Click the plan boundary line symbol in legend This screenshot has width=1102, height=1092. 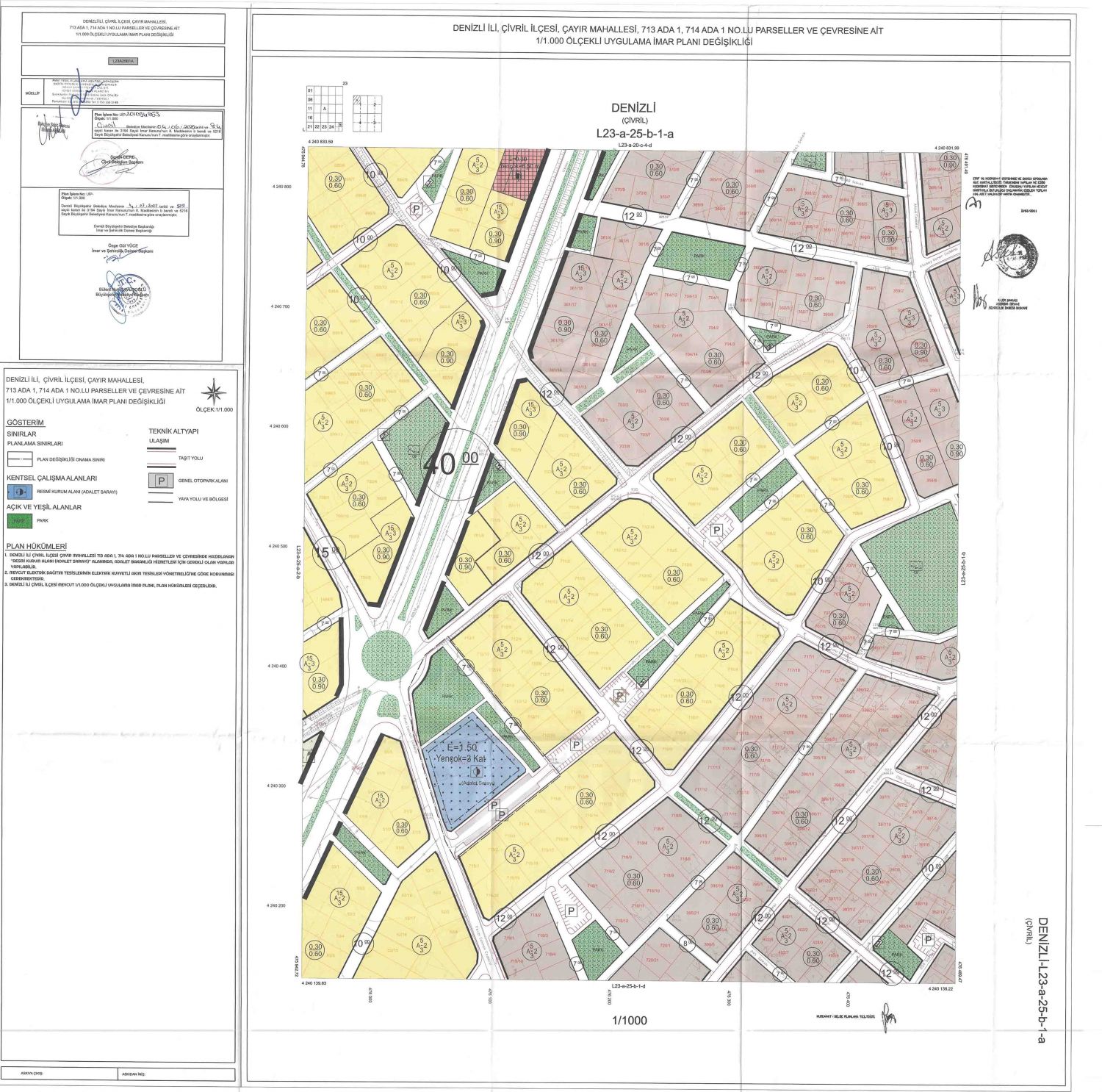(19, 459)
